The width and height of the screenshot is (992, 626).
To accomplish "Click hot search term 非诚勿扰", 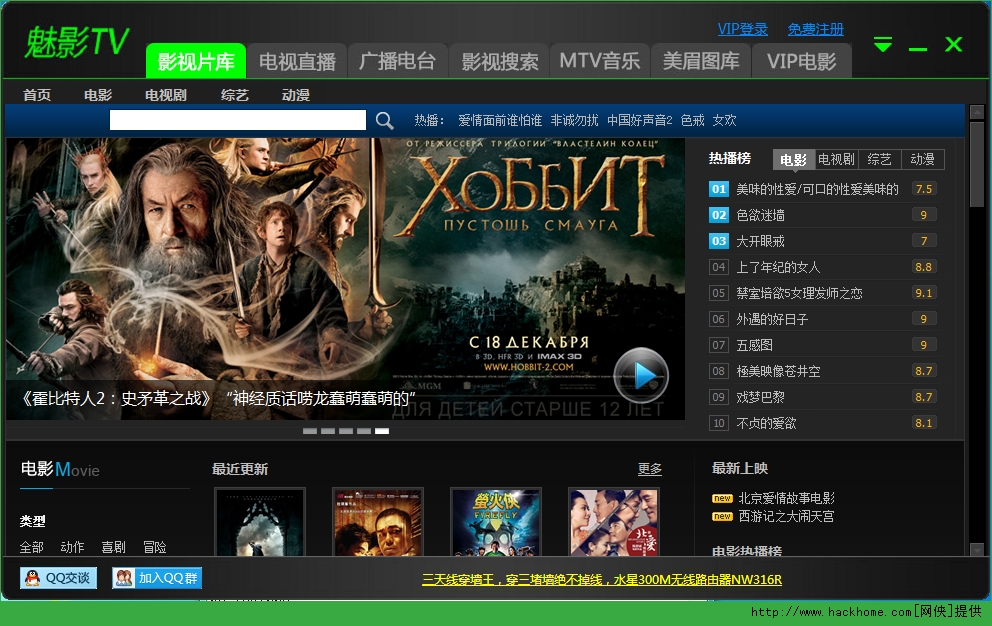I will (574, 120).
